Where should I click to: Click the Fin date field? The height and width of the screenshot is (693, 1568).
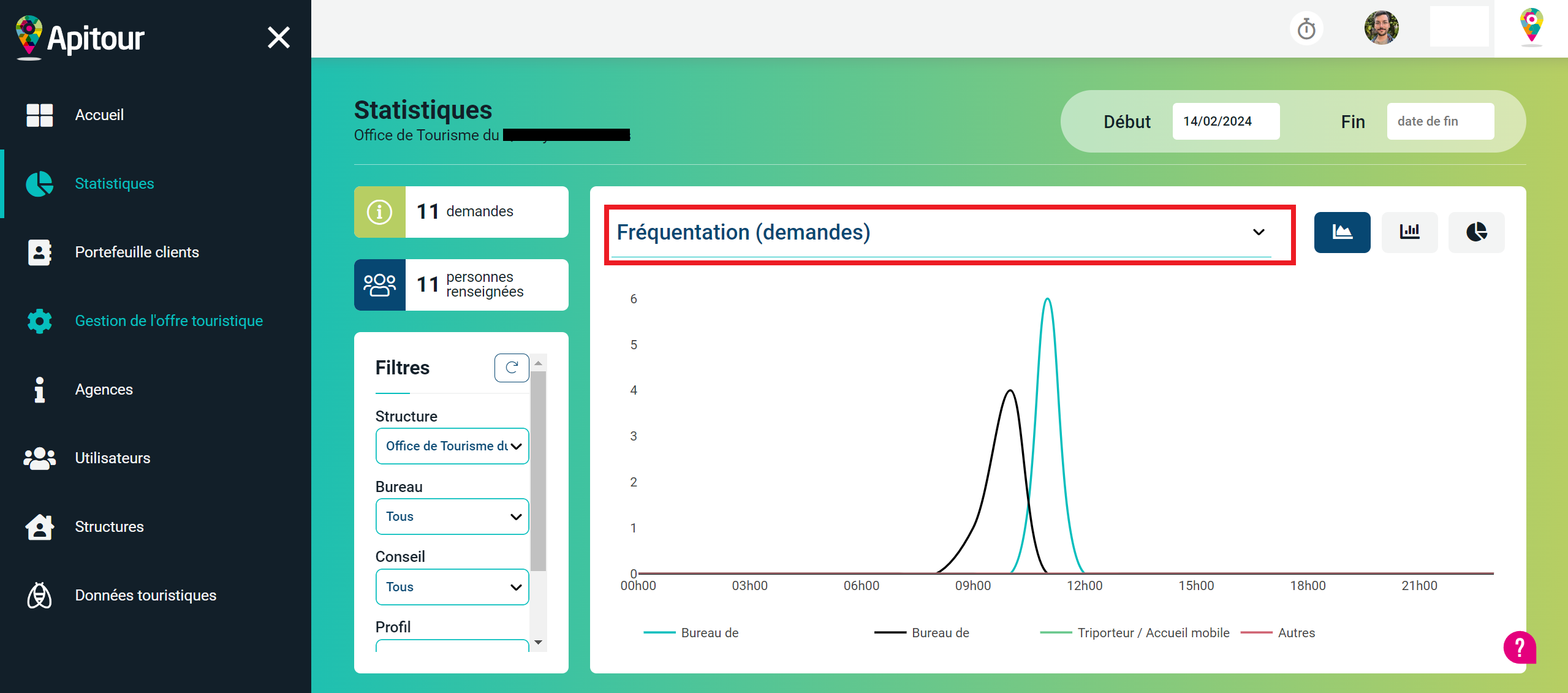coord(1440,121)
